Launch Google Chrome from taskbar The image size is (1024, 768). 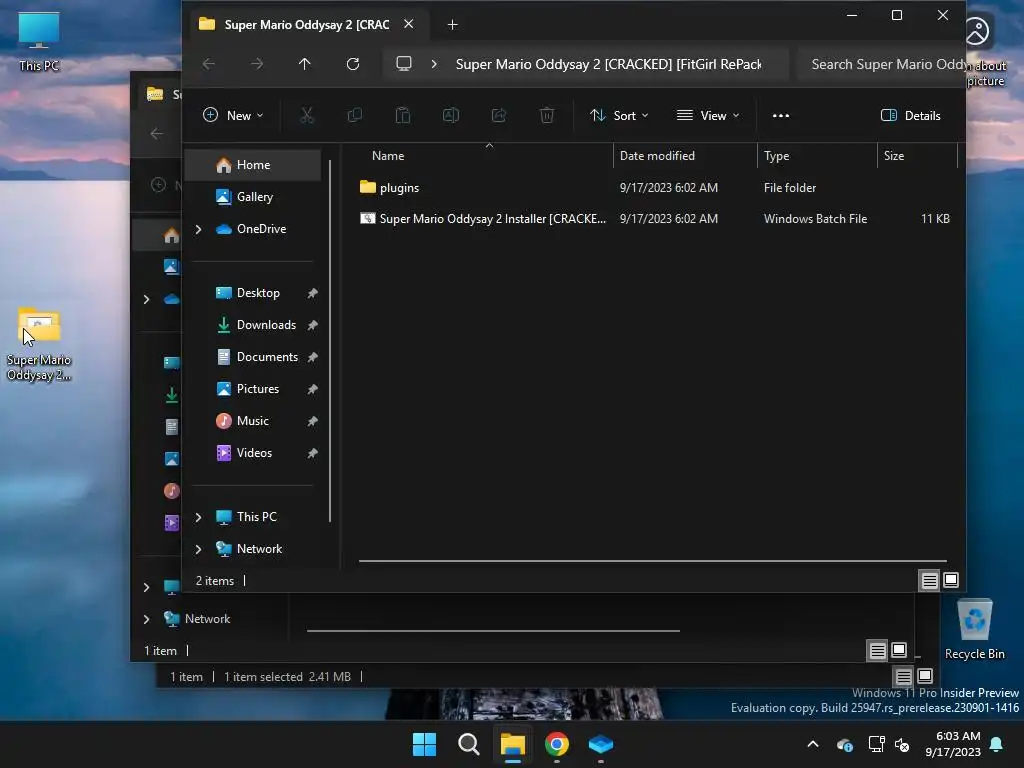tap(556, 744)
